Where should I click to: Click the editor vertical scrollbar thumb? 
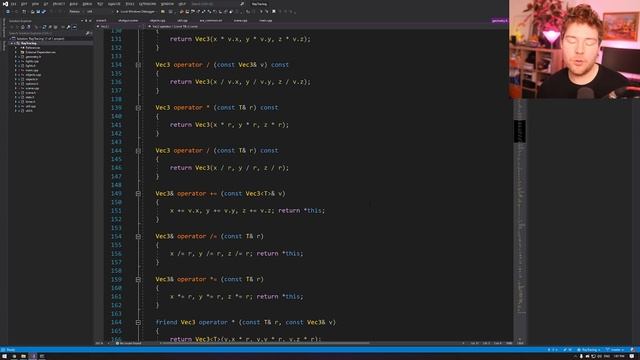click(x=520, y=131)
